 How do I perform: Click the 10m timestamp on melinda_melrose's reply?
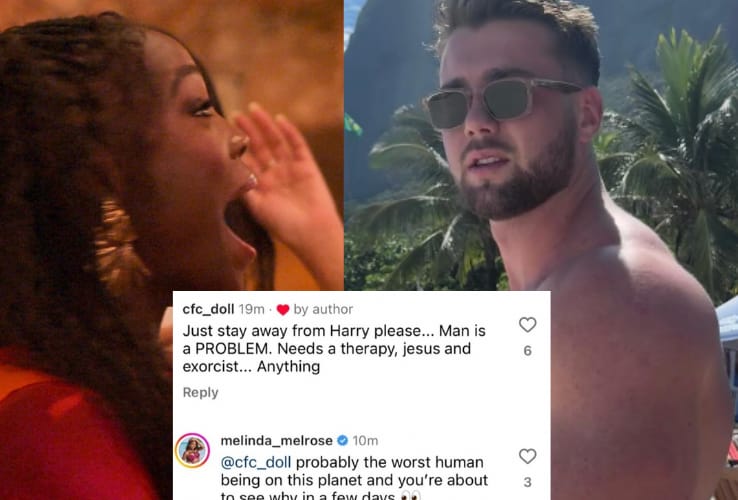click(x=365, y=441)
